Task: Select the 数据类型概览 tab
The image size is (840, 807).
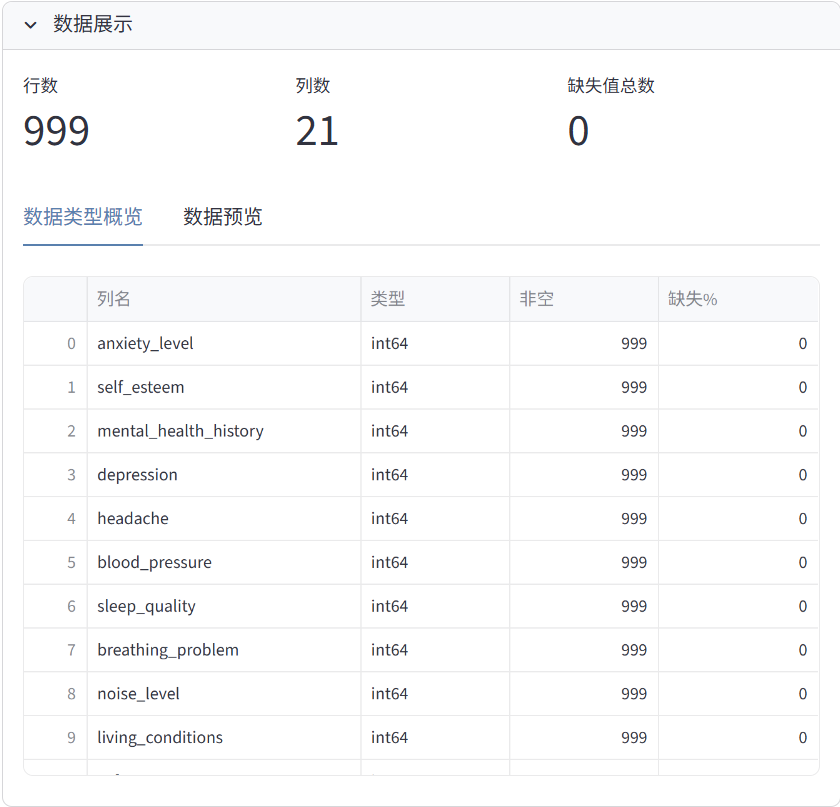Action: tap(83, 217)
